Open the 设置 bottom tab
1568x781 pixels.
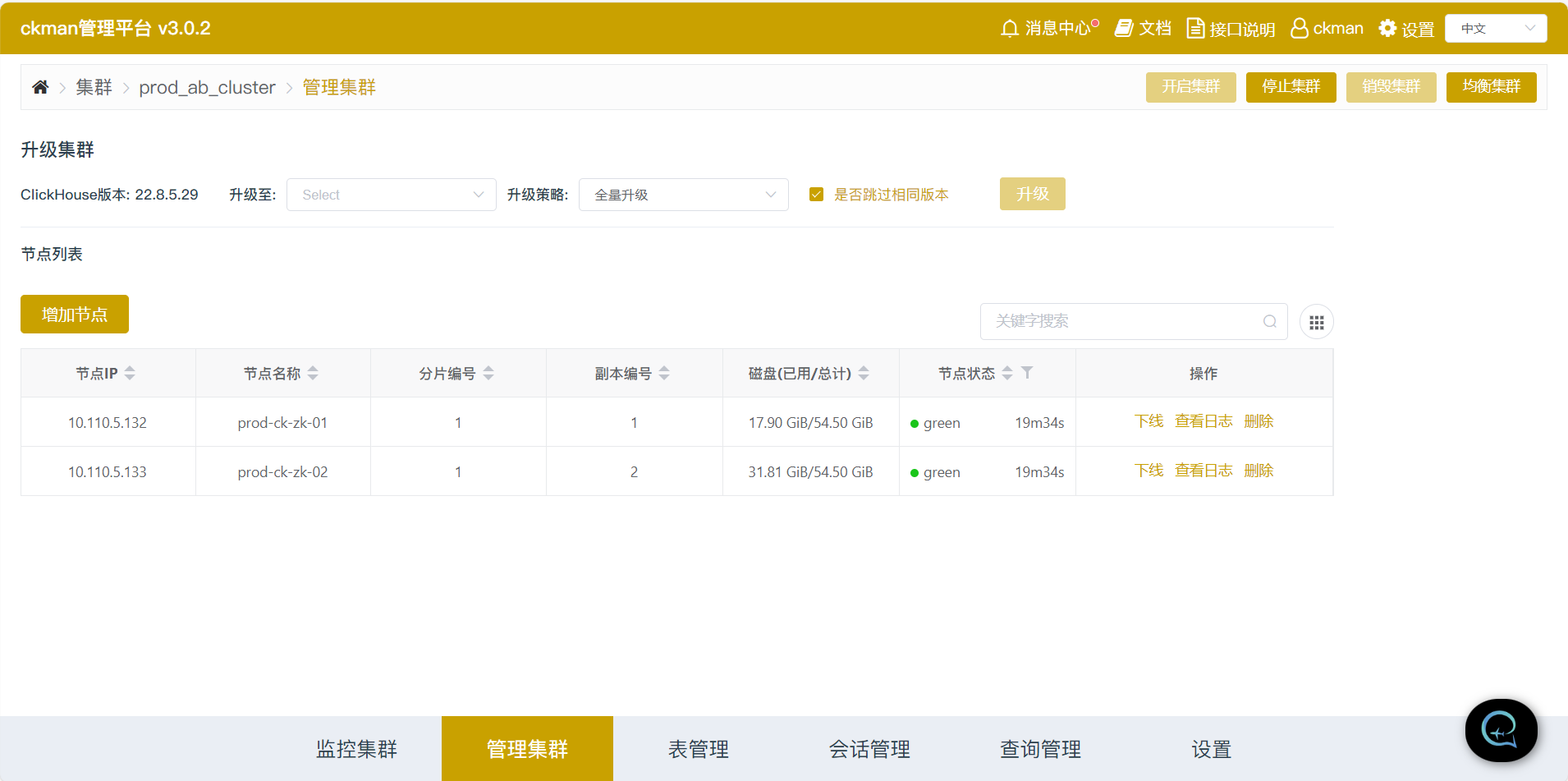tap(1211, 749)
